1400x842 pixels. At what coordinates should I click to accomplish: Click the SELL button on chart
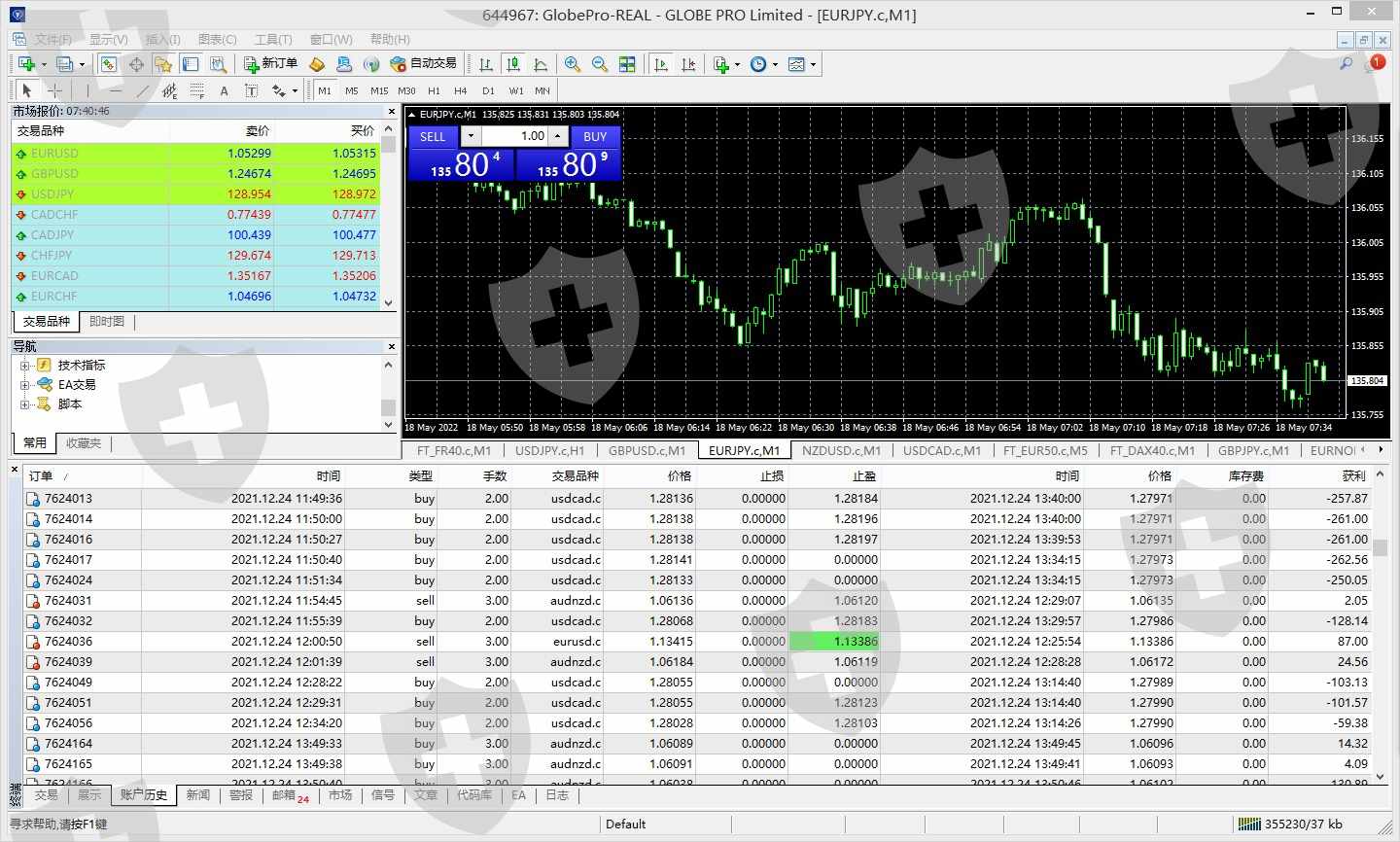pos(433,136)
